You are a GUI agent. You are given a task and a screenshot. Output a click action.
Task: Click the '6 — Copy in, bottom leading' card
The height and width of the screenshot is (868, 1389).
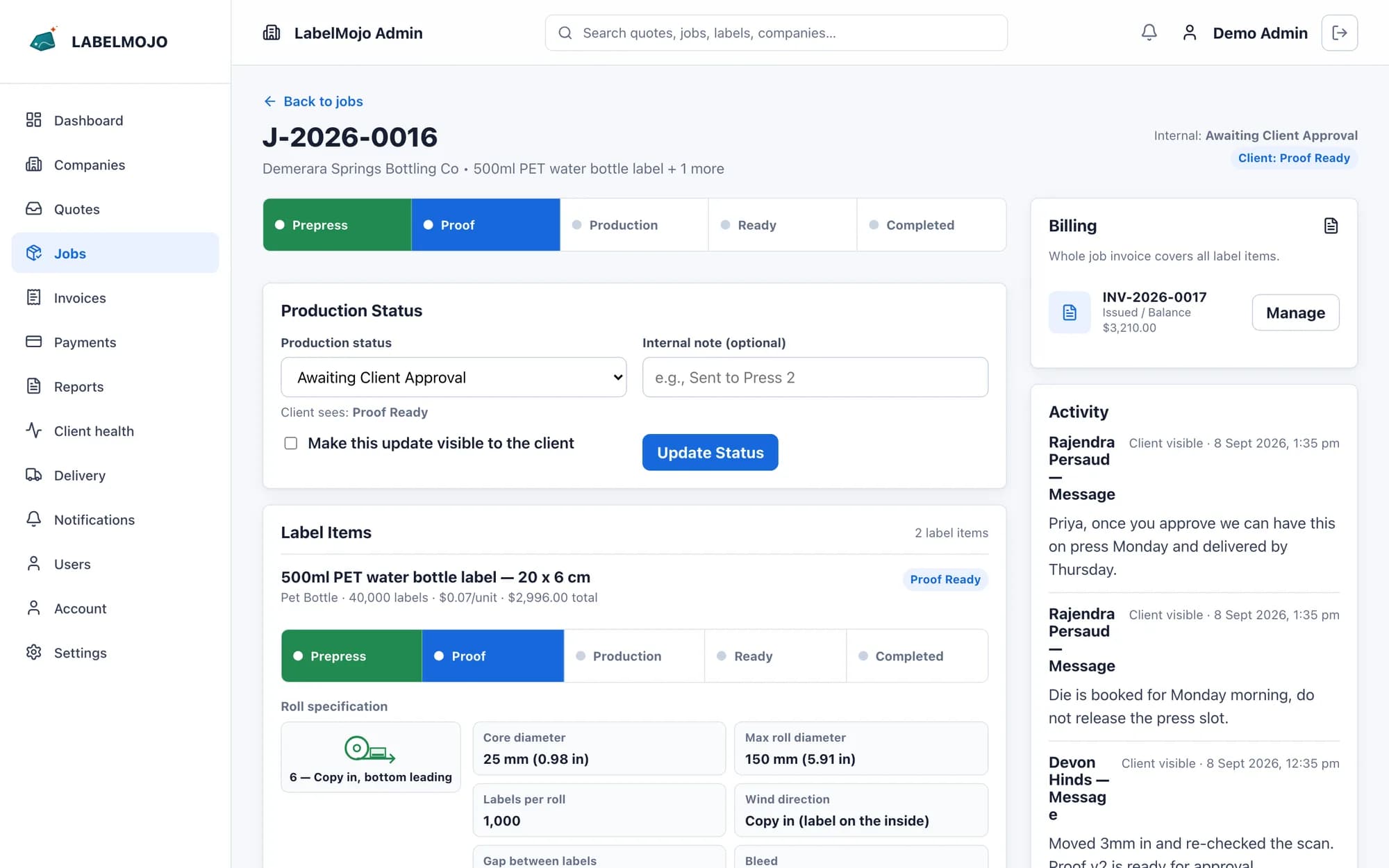(371, 757)
